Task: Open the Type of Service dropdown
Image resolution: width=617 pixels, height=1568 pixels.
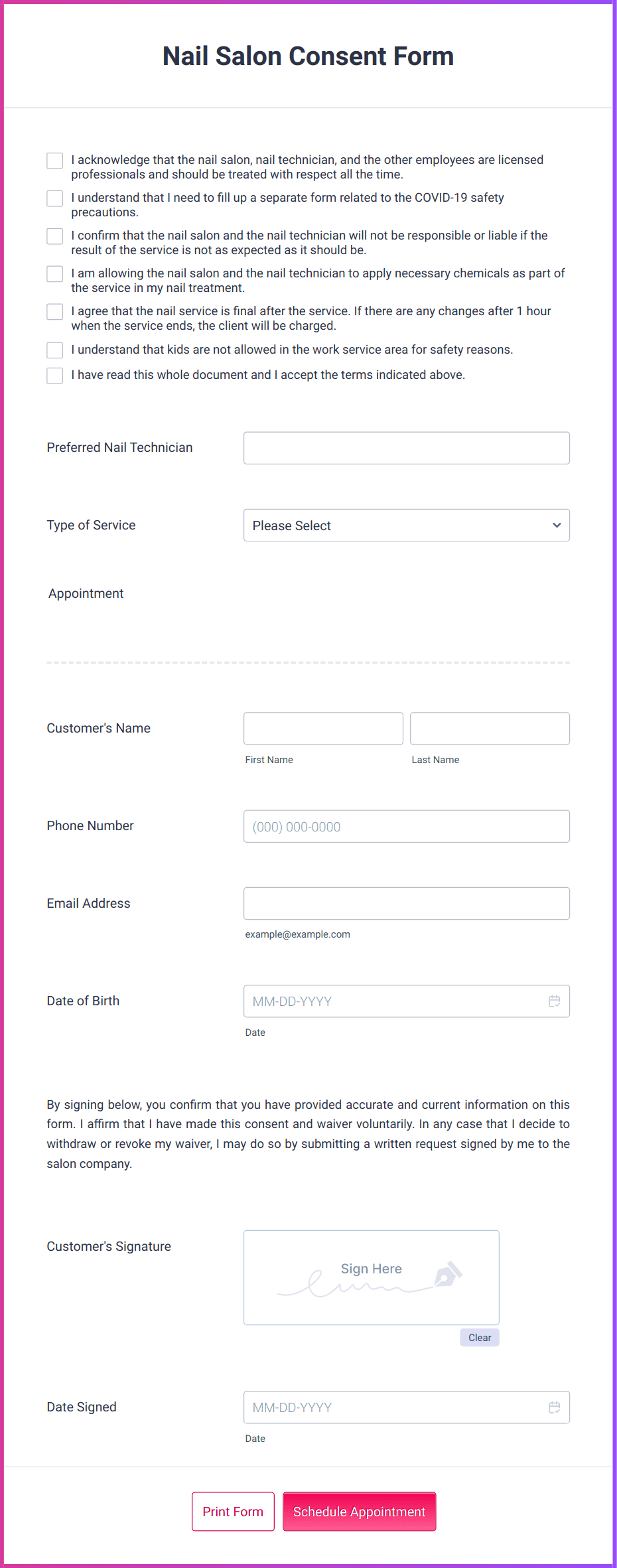Action: 407,525
